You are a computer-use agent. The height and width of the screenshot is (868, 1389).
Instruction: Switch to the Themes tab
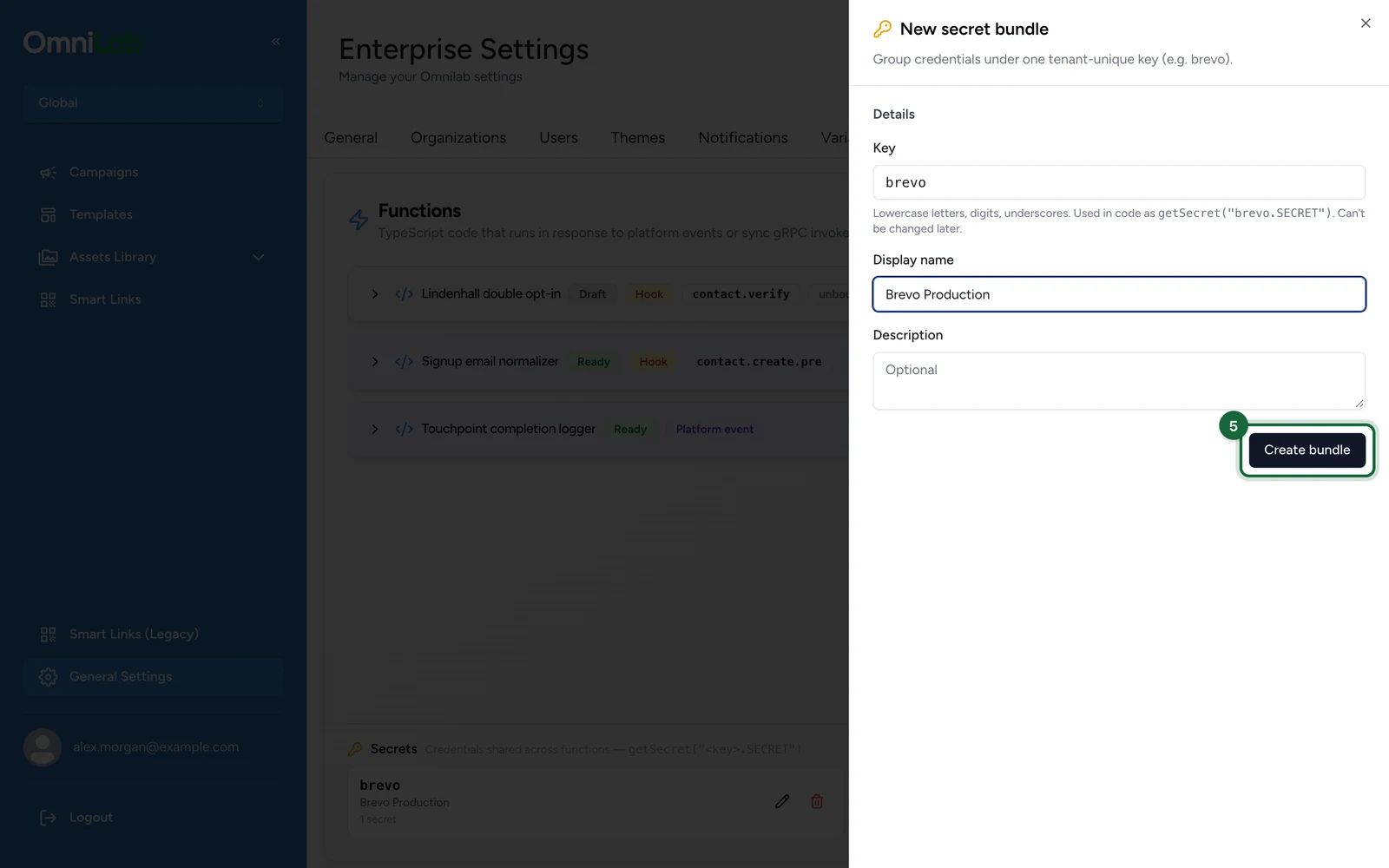point(638,137)
